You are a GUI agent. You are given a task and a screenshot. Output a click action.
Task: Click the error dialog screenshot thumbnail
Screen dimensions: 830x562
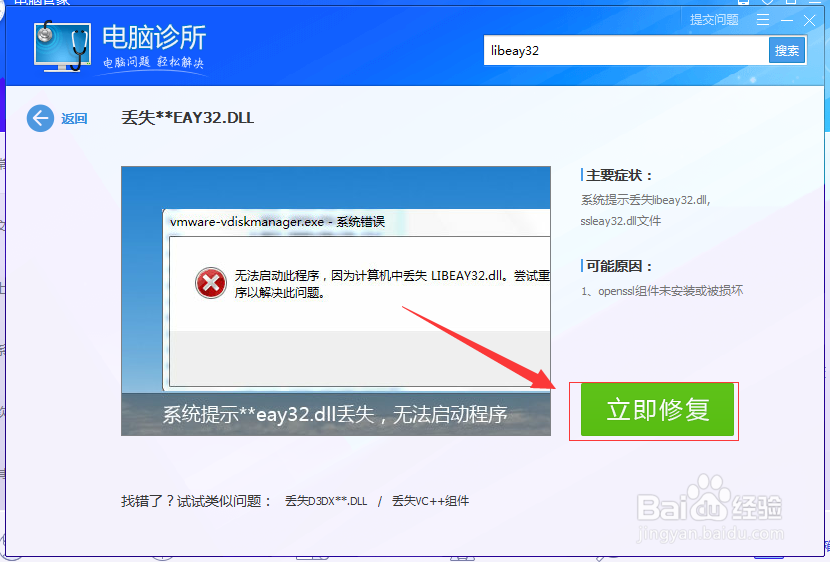point(336,301)
